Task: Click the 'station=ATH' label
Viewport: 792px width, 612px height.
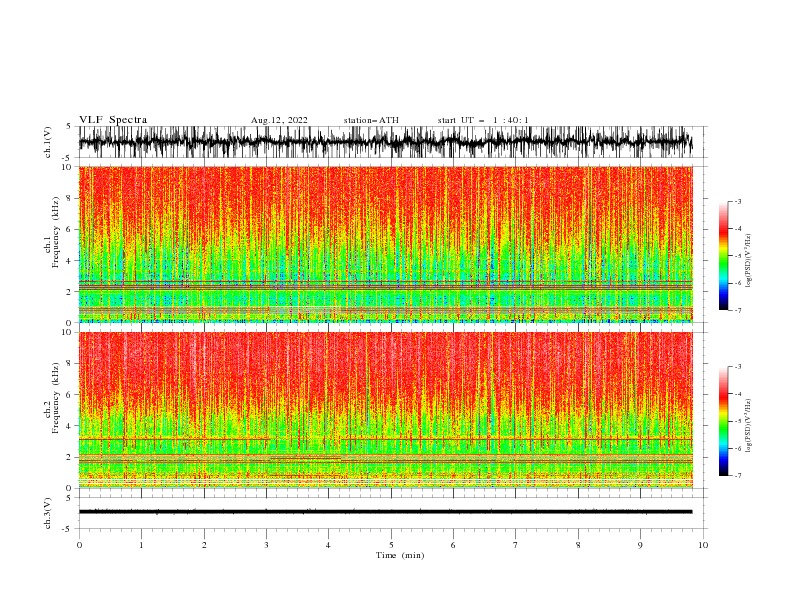Action: 371,120
